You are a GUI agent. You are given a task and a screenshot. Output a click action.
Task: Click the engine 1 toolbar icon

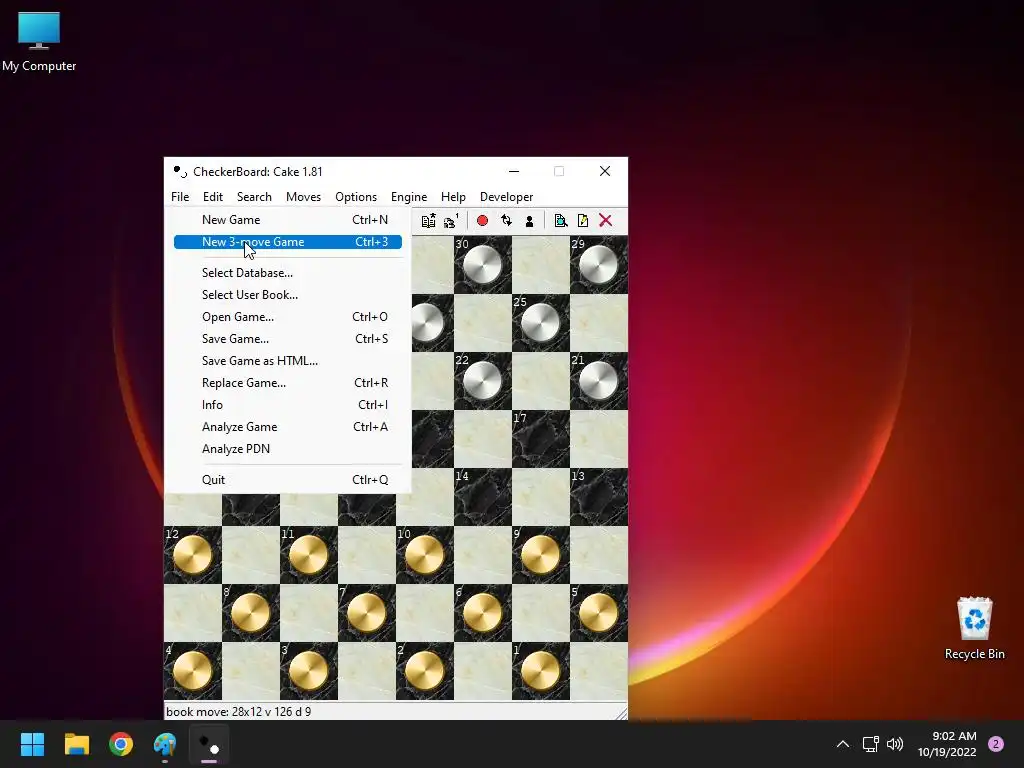point(451,221)
